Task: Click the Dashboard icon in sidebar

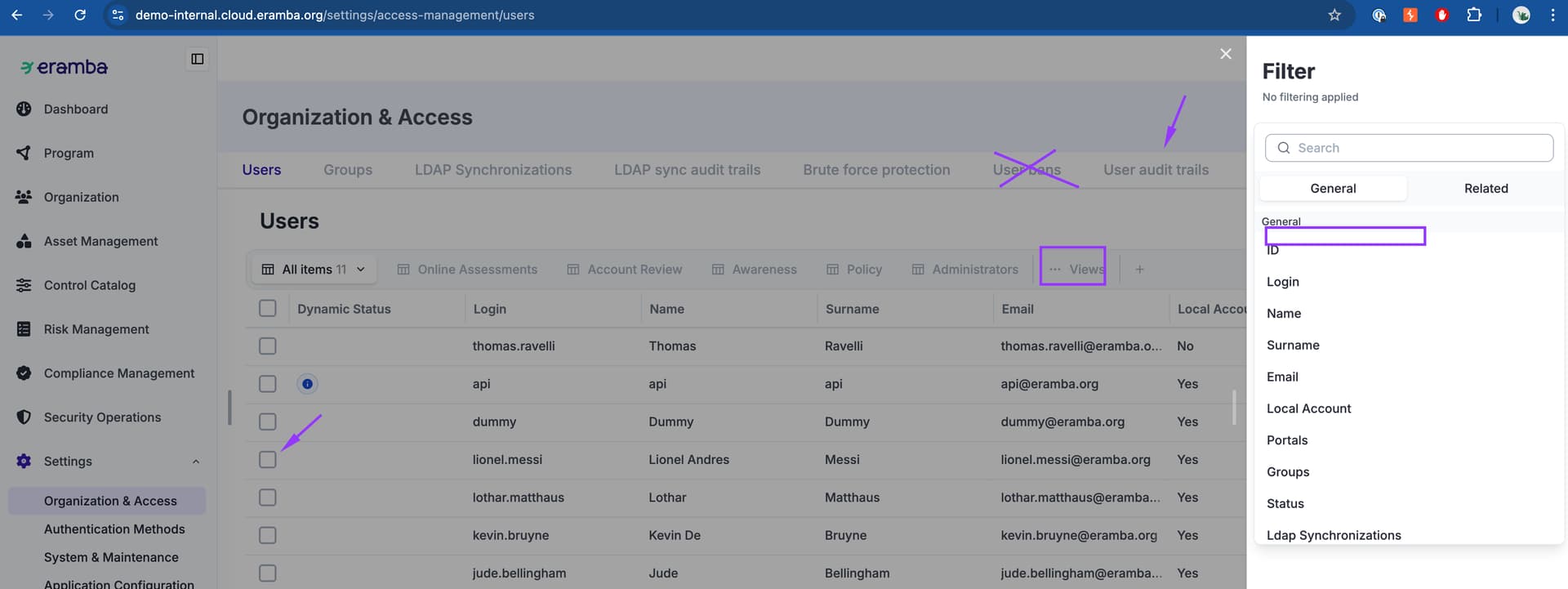Action: pyautogui.click(x=24, y=109)
